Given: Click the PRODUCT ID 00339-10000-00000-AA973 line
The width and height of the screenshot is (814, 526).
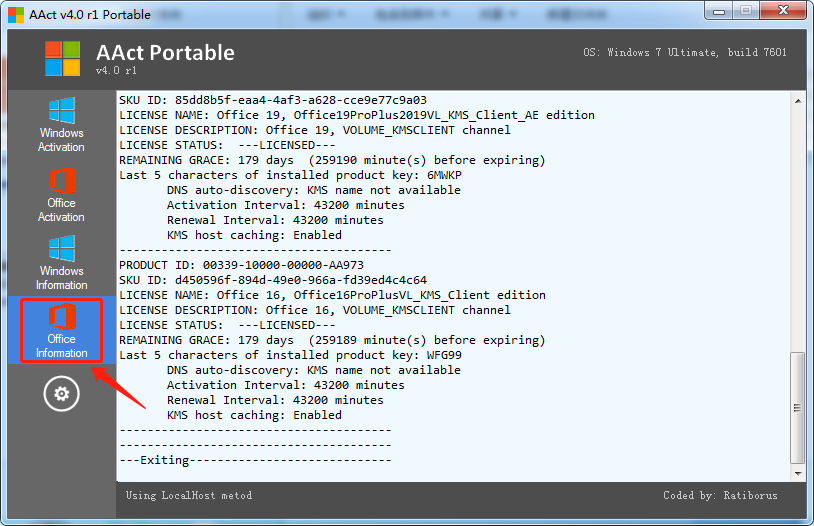Looking at the screenshot, I should tap(241, 265).
